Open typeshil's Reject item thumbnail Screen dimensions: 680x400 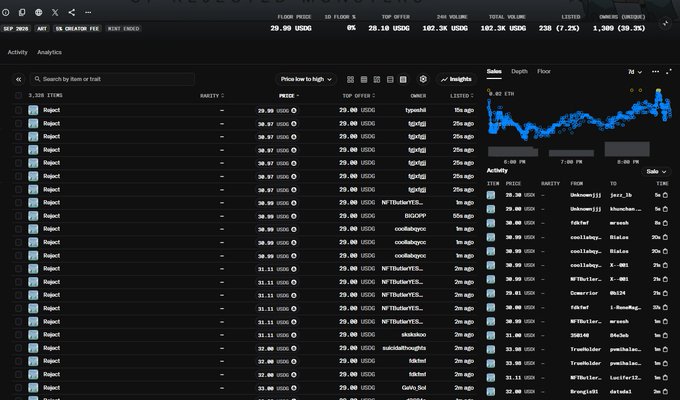tap(33, 110)
